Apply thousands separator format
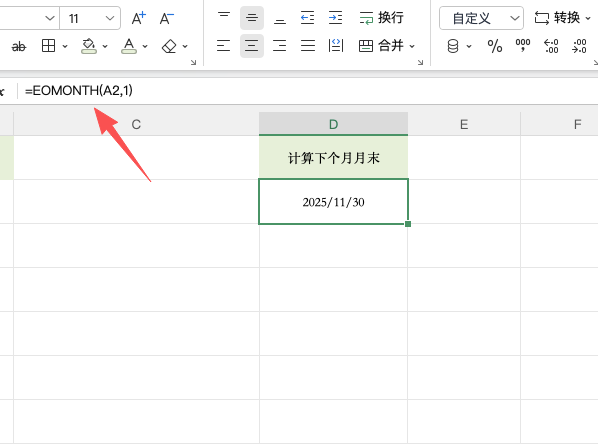 point(523,46)
